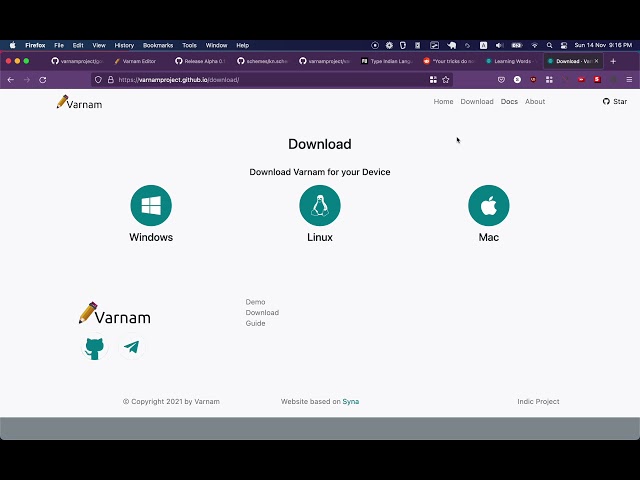
Task: Select the Mac apple download icon
Action: pyautogui.click(x=489, y=205)
